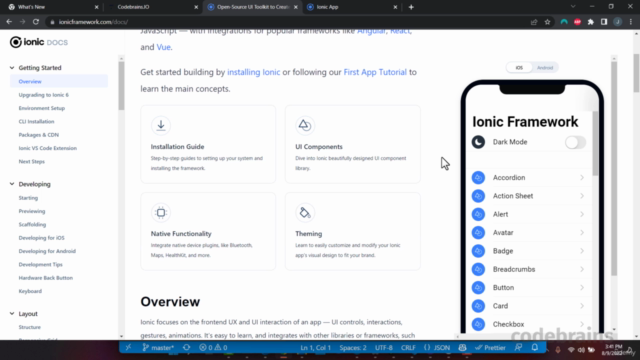Image resolution: width=640 pixels, height=360 pixels.
Task: Click the Action Sheet row icon
Action: coord(478,196)
